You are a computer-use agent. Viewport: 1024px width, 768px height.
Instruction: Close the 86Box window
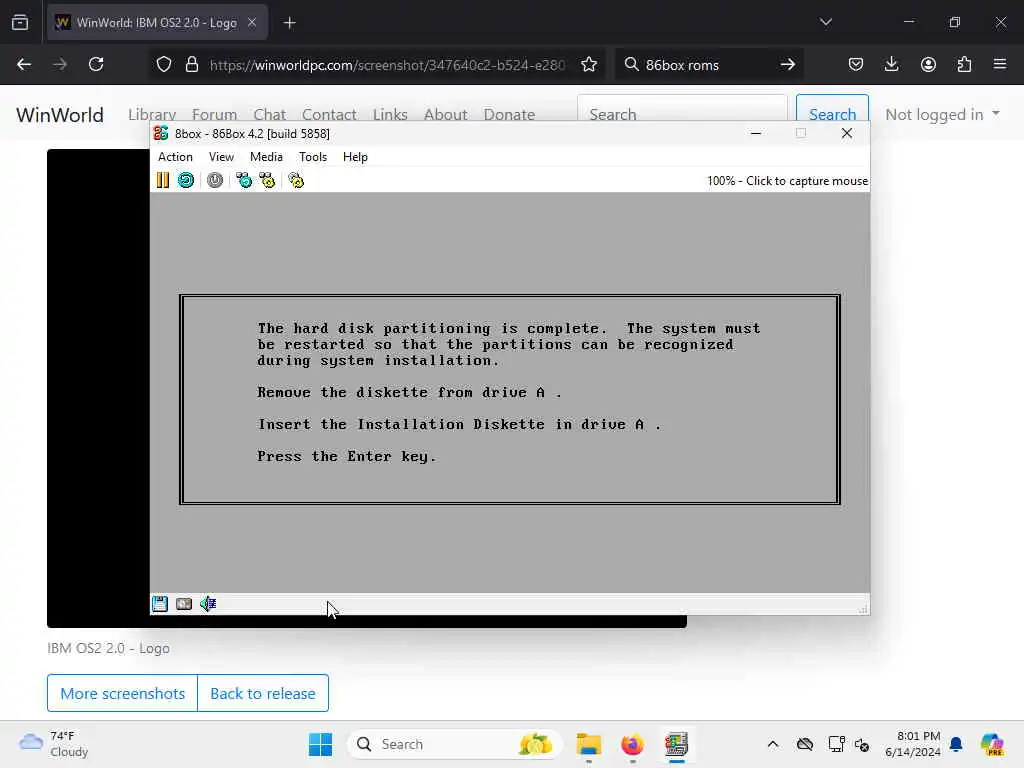pyautogui.click(x=847, y=133)
